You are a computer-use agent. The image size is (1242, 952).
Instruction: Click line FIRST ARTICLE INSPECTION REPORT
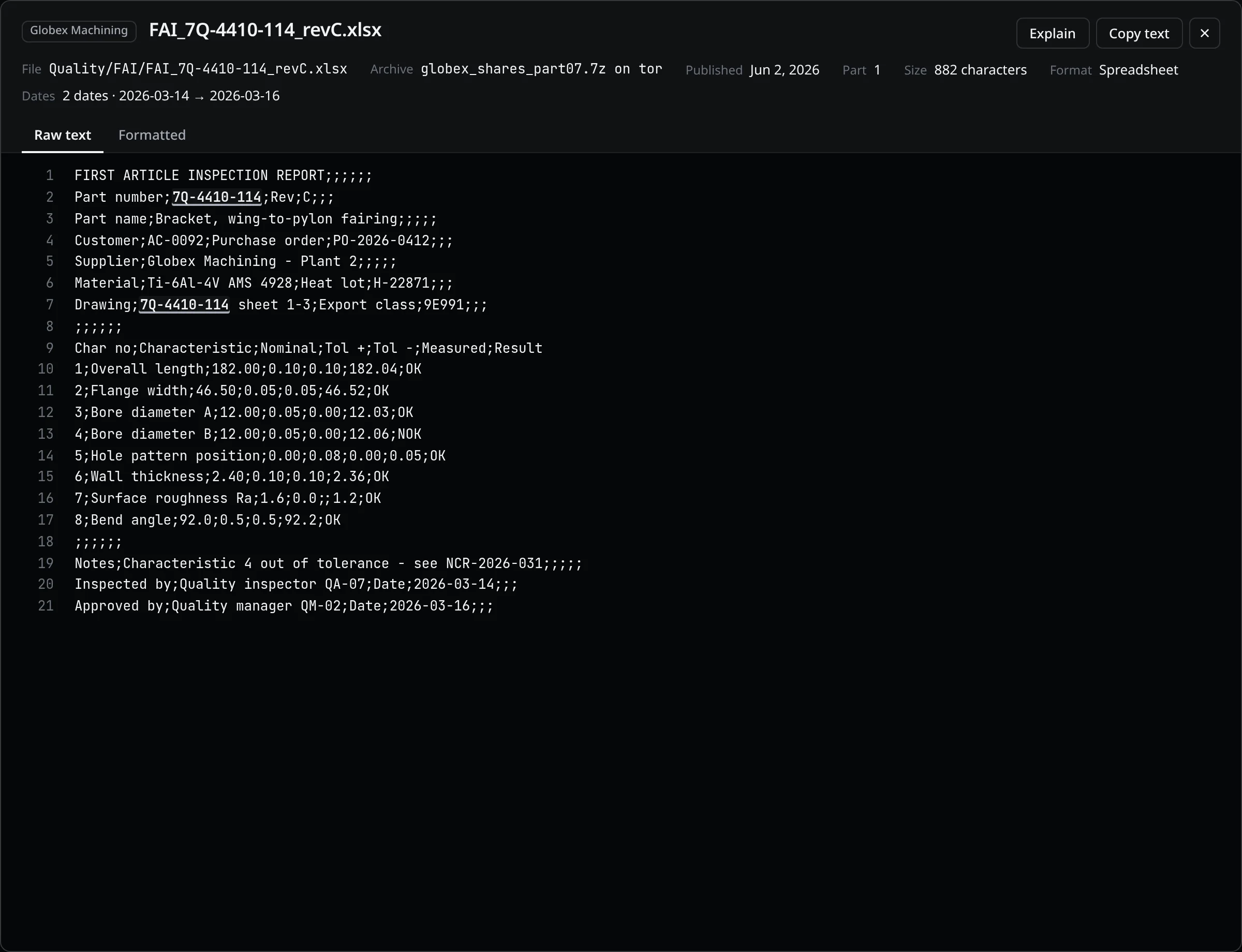[x=224, y=176]
